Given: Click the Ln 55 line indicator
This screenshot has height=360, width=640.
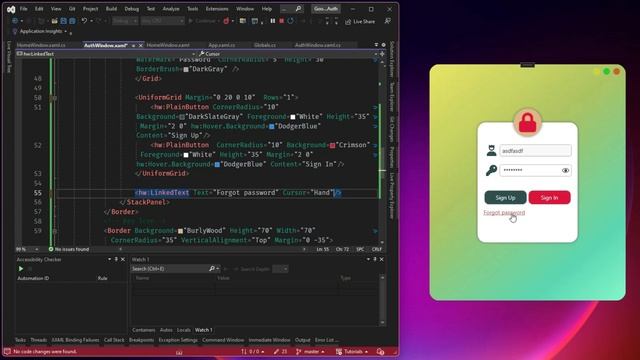Looking at the screenshot, I should point(322,249).
